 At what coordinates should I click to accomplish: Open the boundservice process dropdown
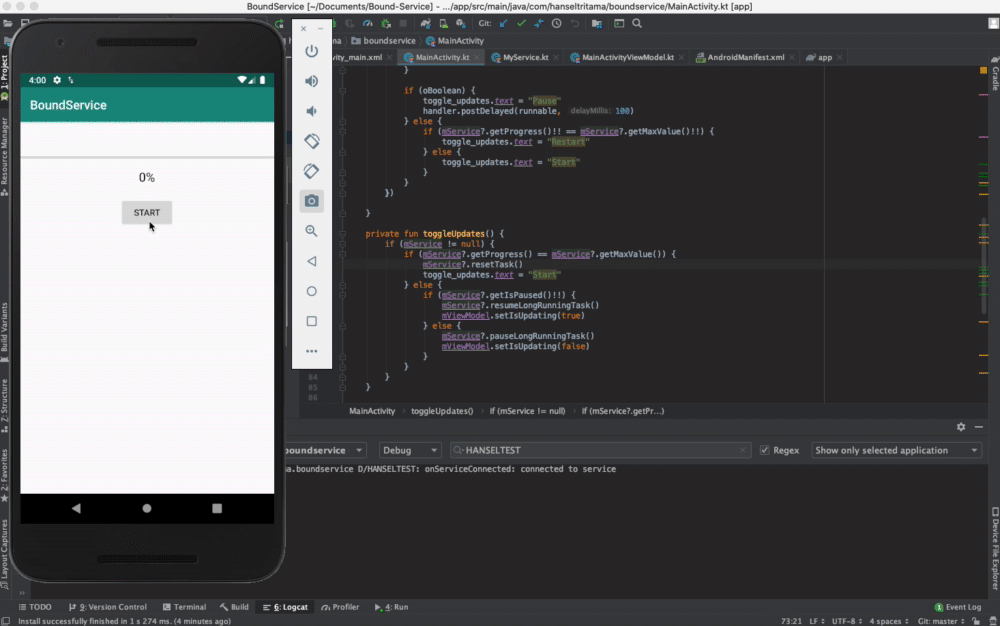[325, 450]
